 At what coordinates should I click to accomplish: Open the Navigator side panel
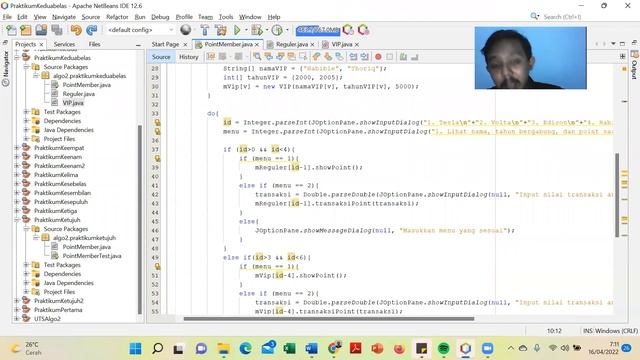click(5, 69)
